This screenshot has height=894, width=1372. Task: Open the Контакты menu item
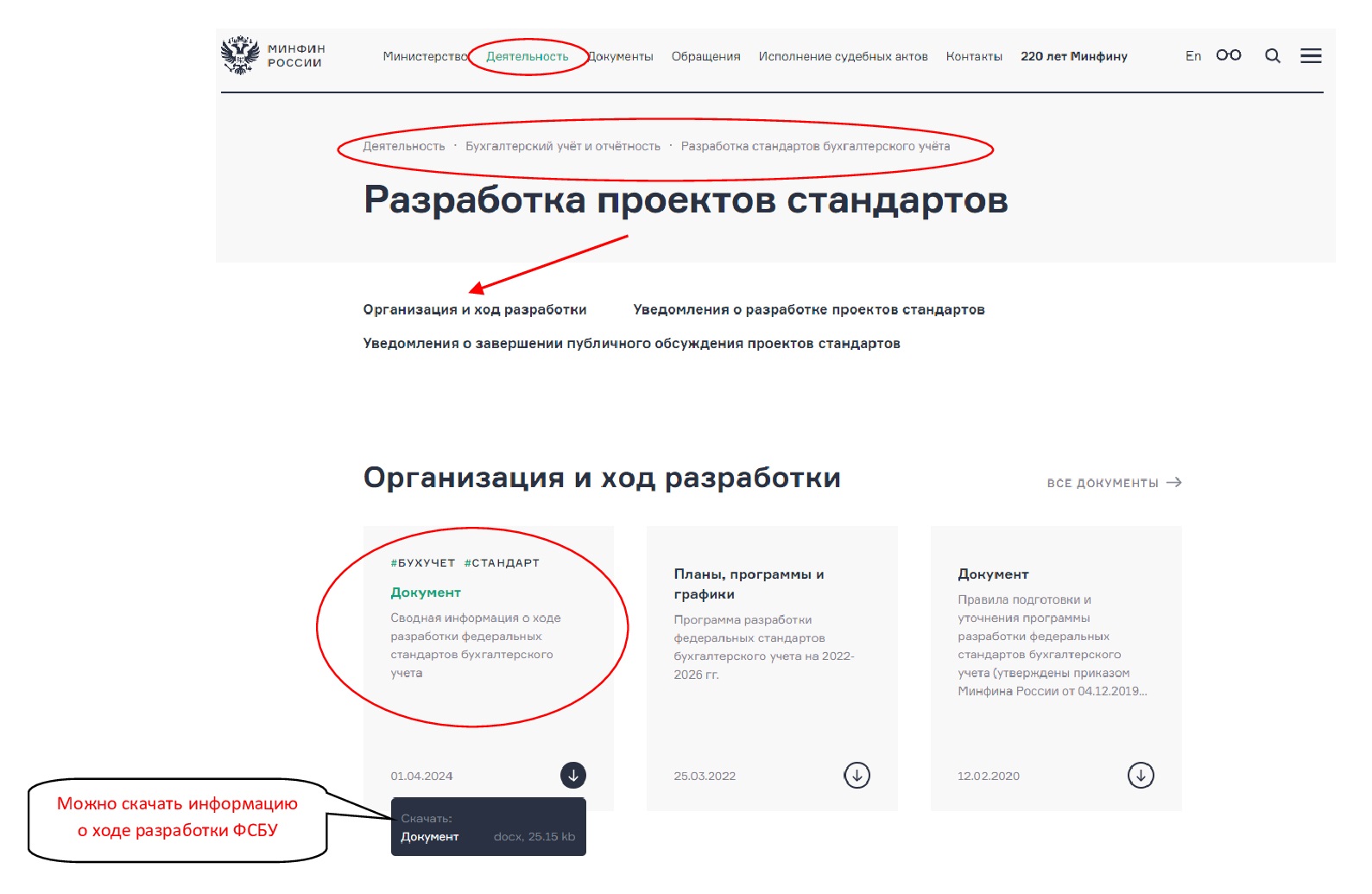click(x=974, y=56)
